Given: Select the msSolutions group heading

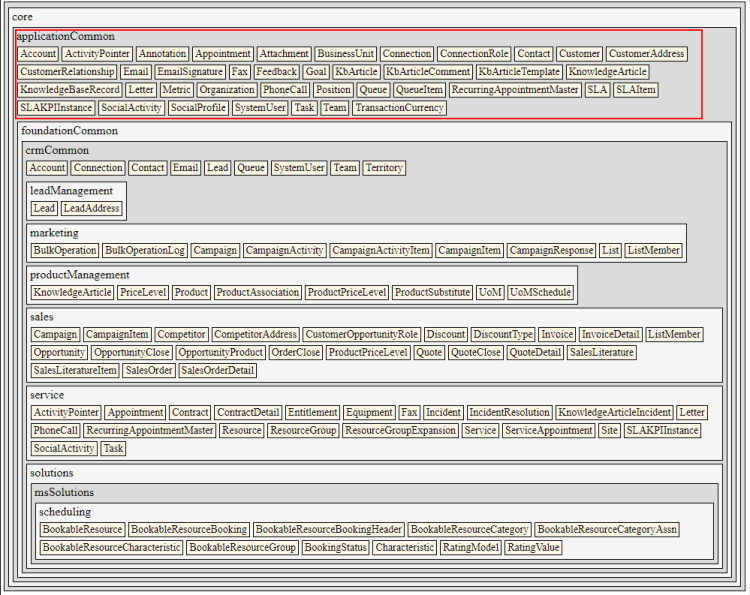Looking at the screenshot, I should tap(64, 493).
